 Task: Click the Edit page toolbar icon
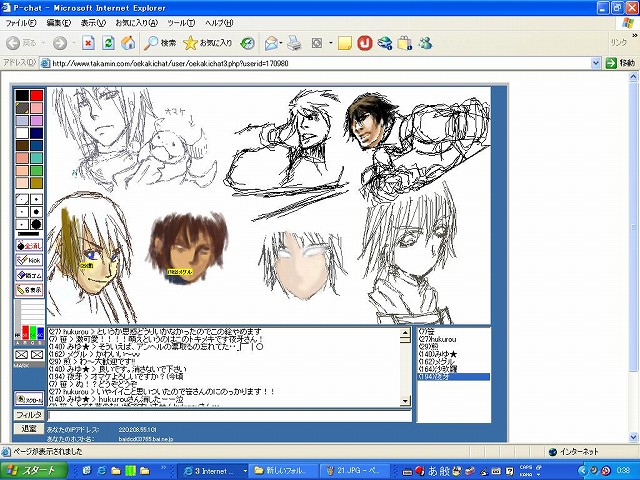tap(317, 43)
